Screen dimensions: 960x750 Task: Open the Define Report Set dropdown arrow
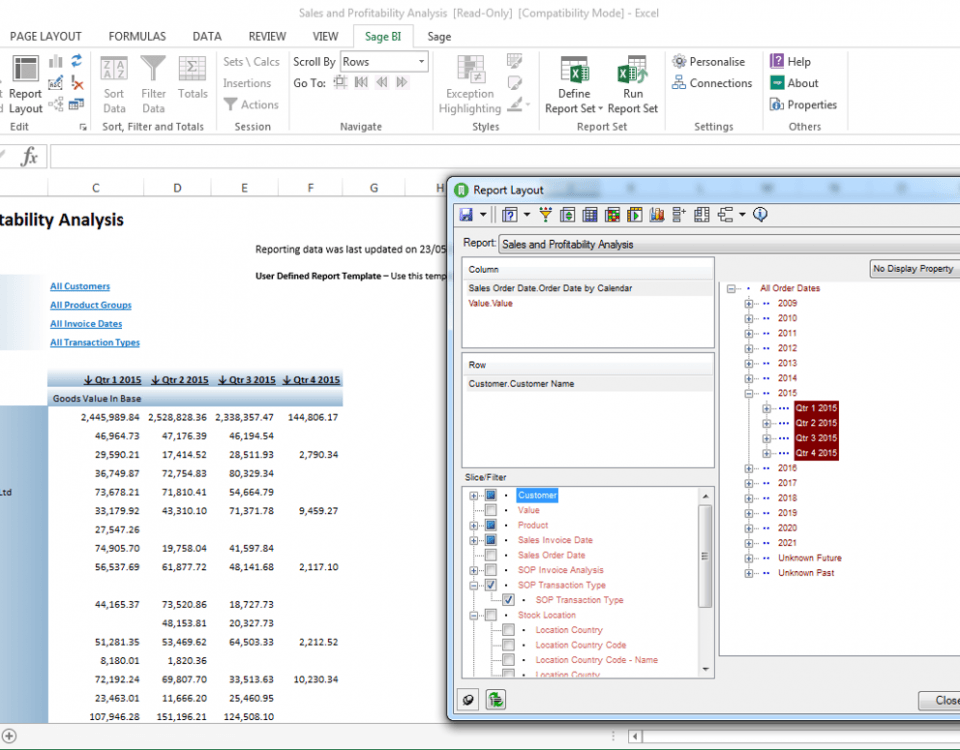pos(601,108)
